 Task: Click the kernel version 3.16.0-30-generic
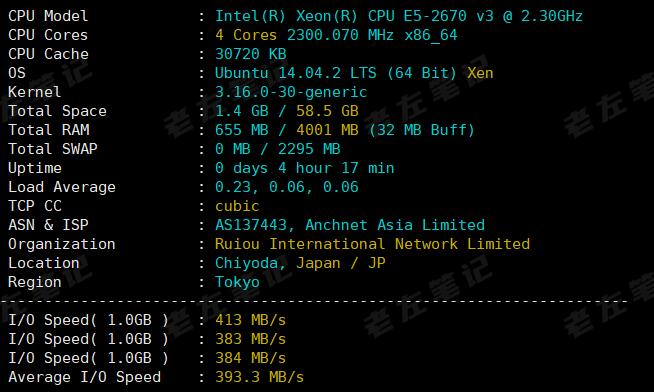pos(291,92)
